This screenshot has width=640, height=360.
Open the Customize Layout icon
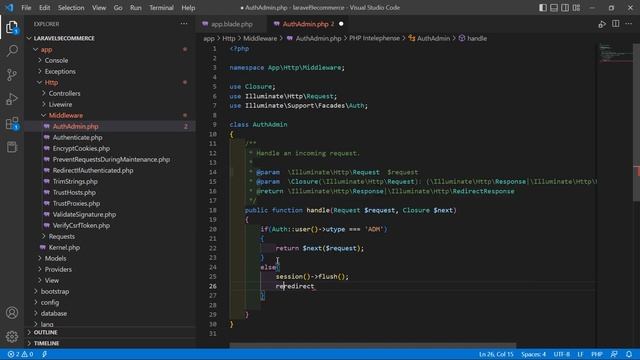pyautogui.click(x=576, y=8)
